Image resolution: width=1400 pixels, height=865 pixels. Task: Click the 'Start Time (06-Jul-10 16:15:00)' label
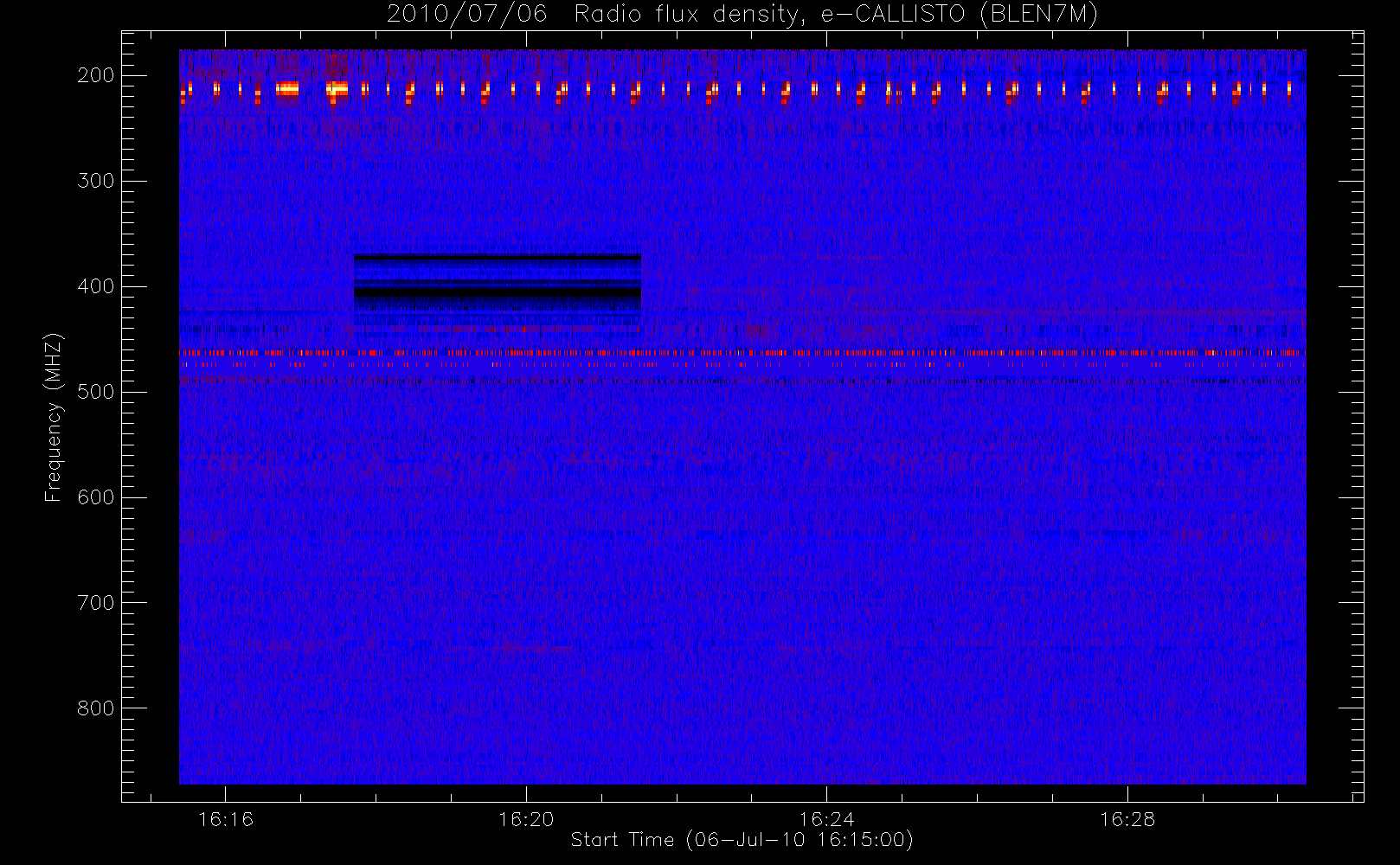742,840
